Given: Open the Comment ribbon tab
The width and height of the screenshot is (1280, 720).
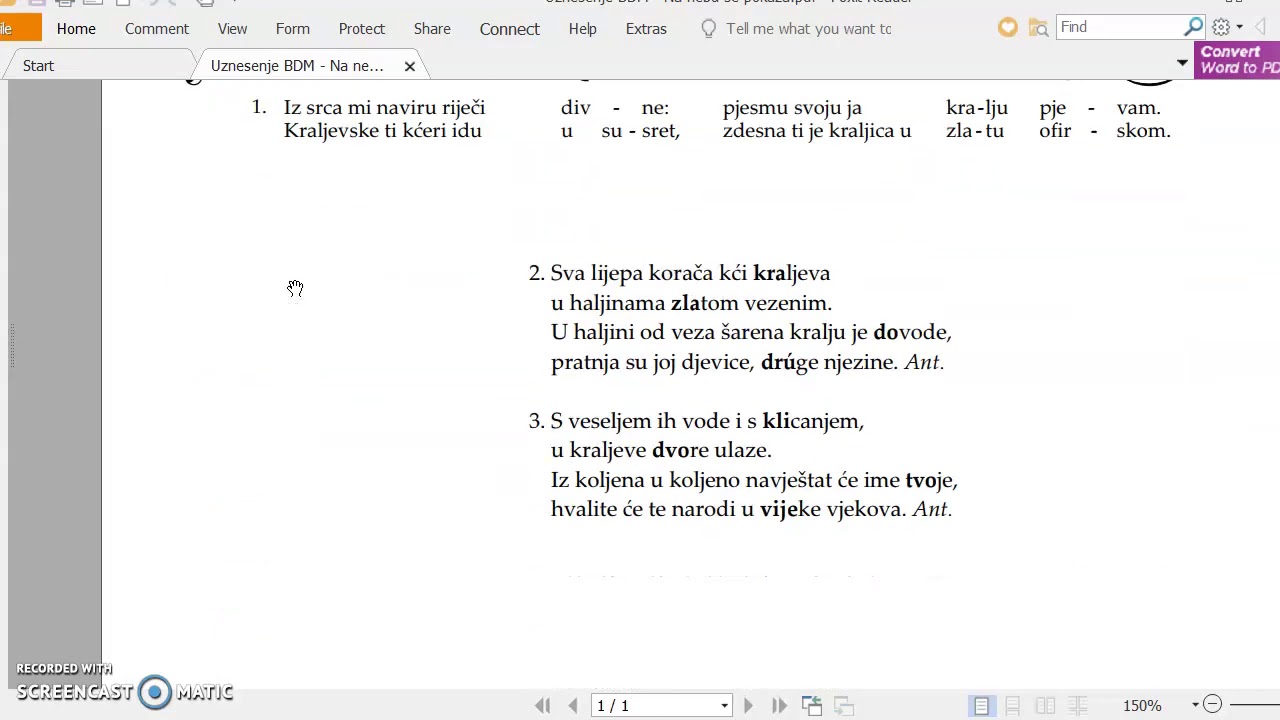Looking at the screenshot, I should (157, 29).
